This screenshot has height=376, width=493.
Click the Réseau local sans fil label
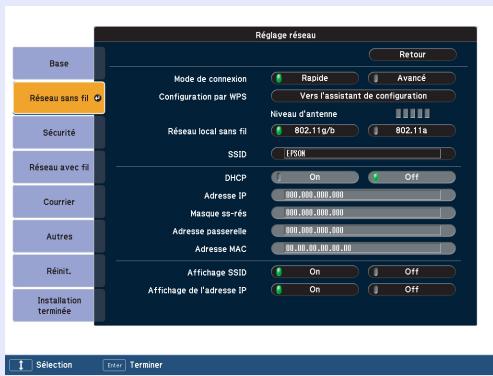[x=207, y=131]
